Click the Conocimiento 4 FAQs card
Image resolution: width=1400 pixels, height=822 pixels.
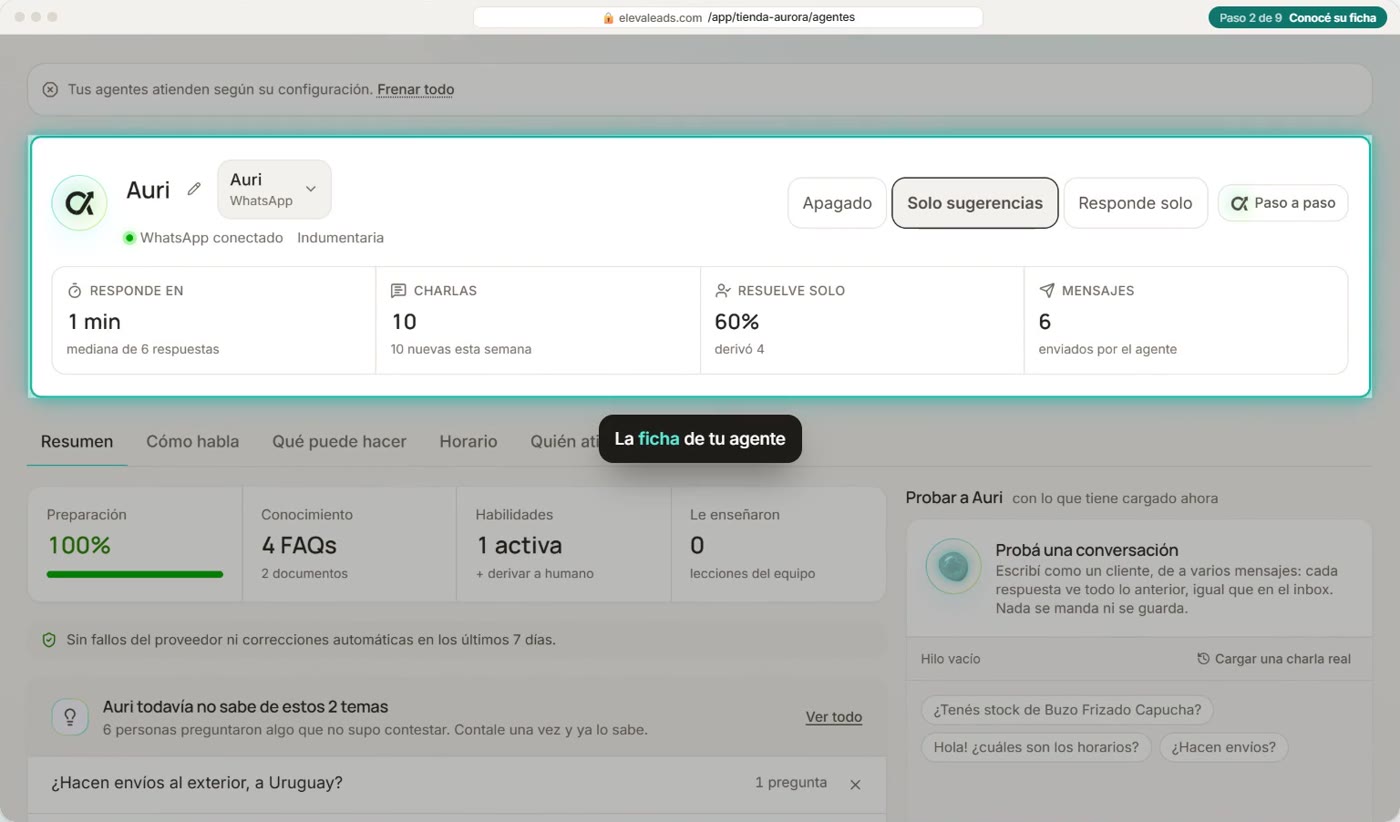(x=349, y=544)
